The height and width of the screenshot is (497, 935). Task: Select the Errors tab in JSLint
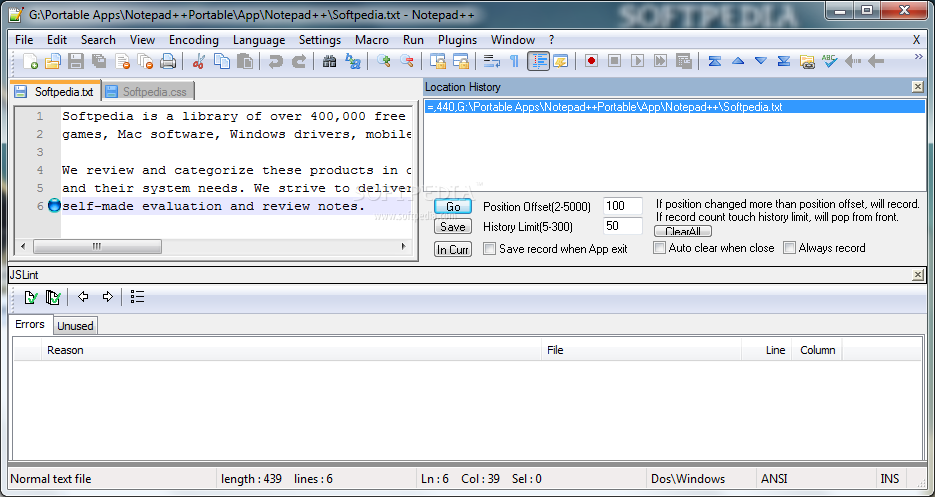coord(30,324)
